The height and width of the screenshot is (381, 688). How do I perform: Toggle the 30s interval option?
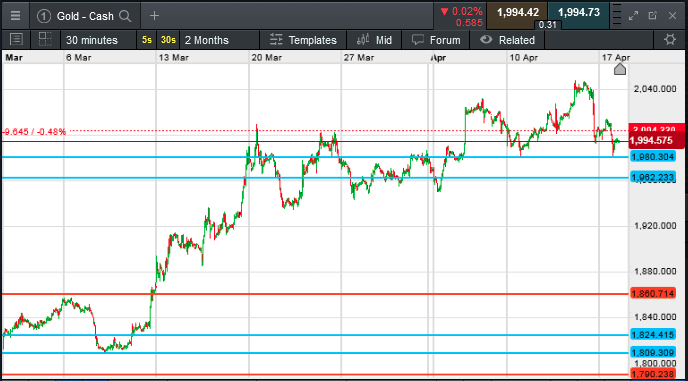point(168,40)
